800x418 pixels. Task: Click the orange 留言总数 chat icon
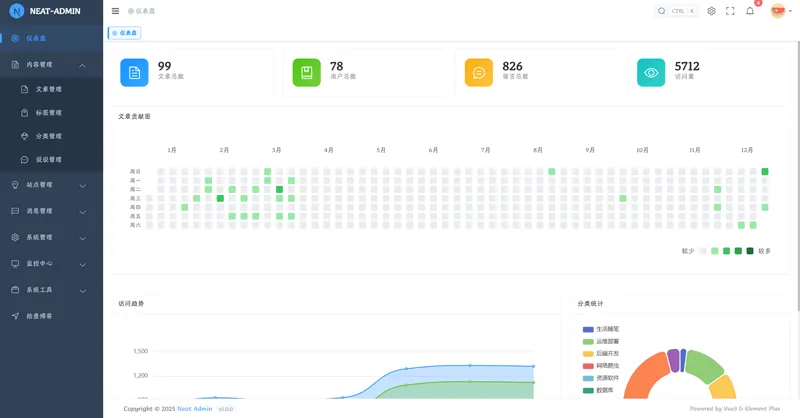coord(479,72)
